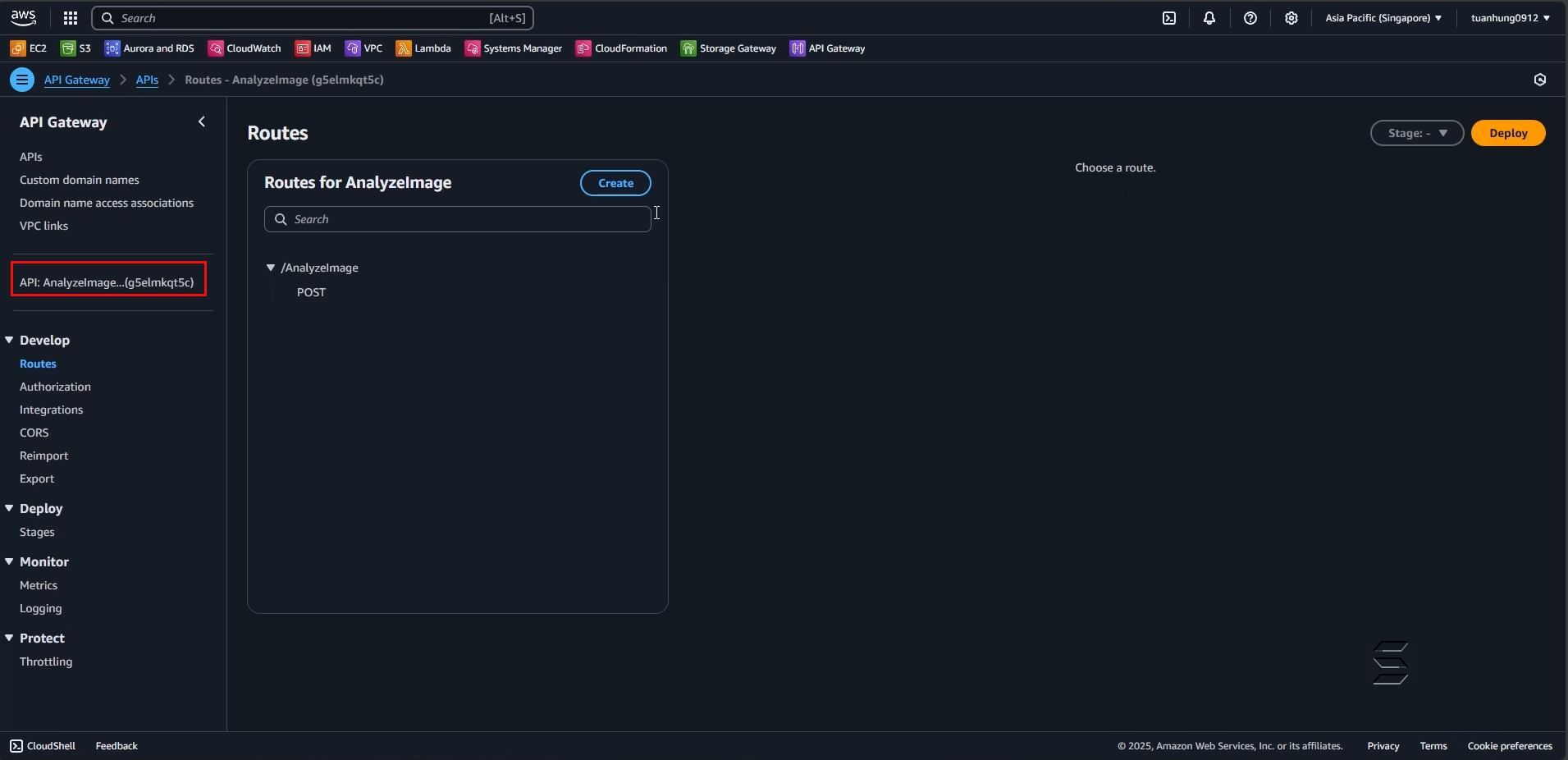
Task: Open the notifications bell icon
Action: coord(1209,18)
